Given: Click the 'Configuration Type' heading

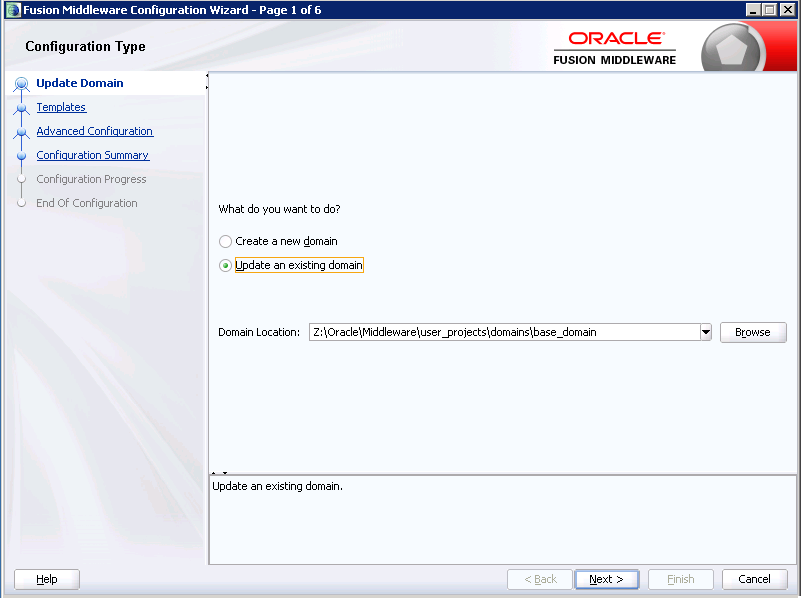Looking at the screenshot, I should pos(85,46).
